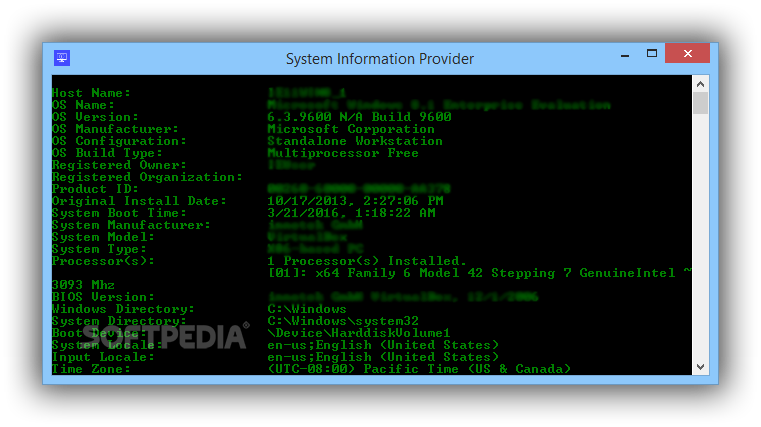Select the 'OS Name:' label
Image resolution: width=761 pixels, height=427 pixels.
(x=83, y=105)
